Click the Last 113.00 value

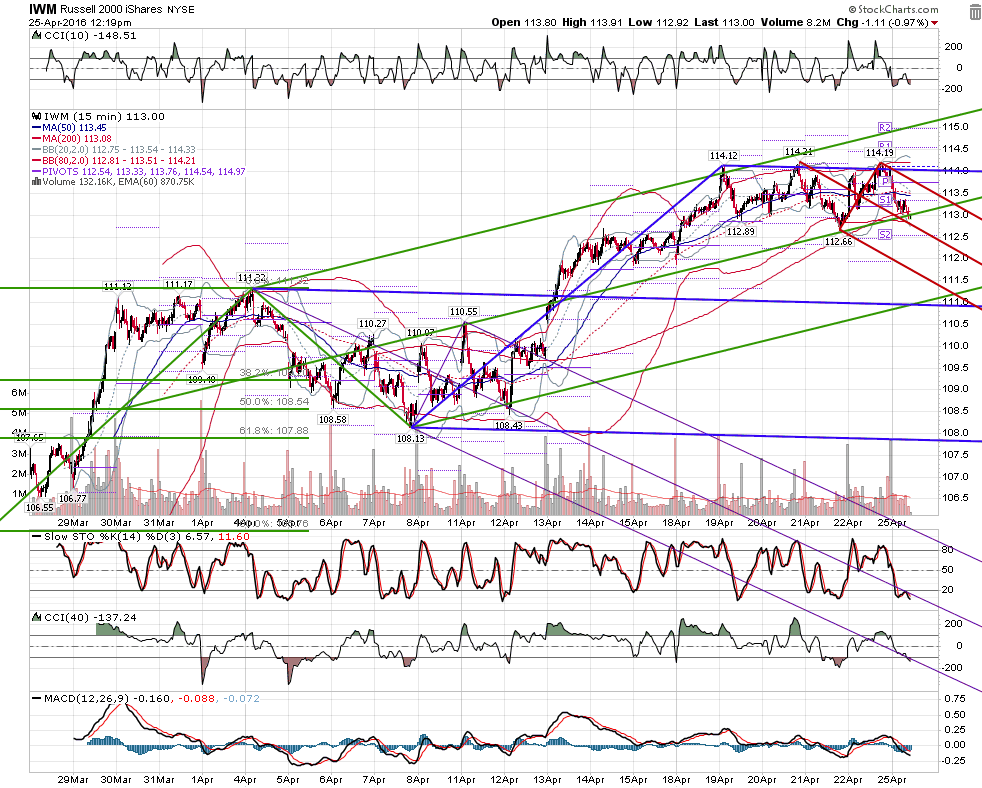point(724,23)
